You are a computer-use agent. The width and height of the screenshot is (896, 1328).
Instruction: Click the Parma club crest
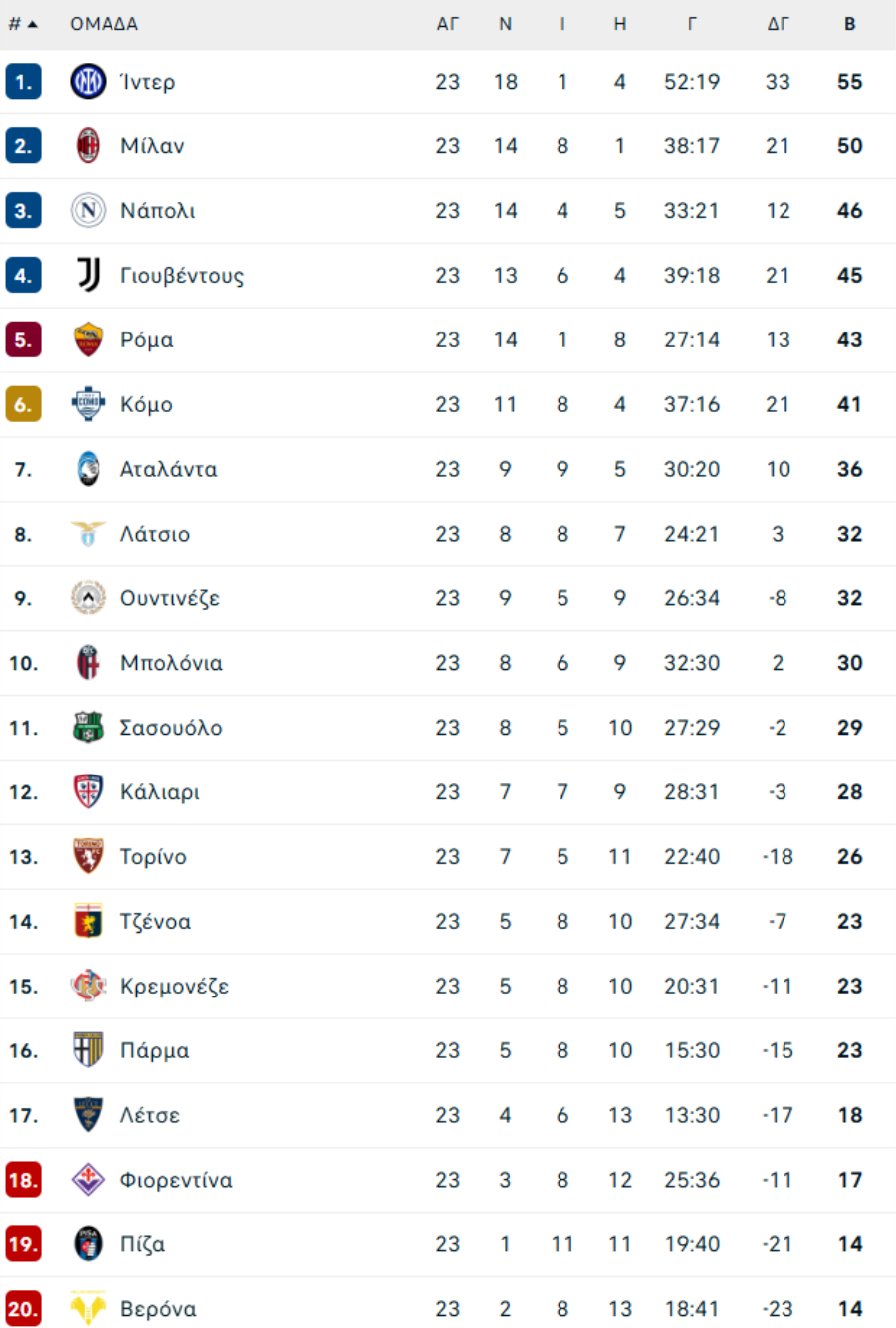pyautogui.click(x=88, y=1050)
